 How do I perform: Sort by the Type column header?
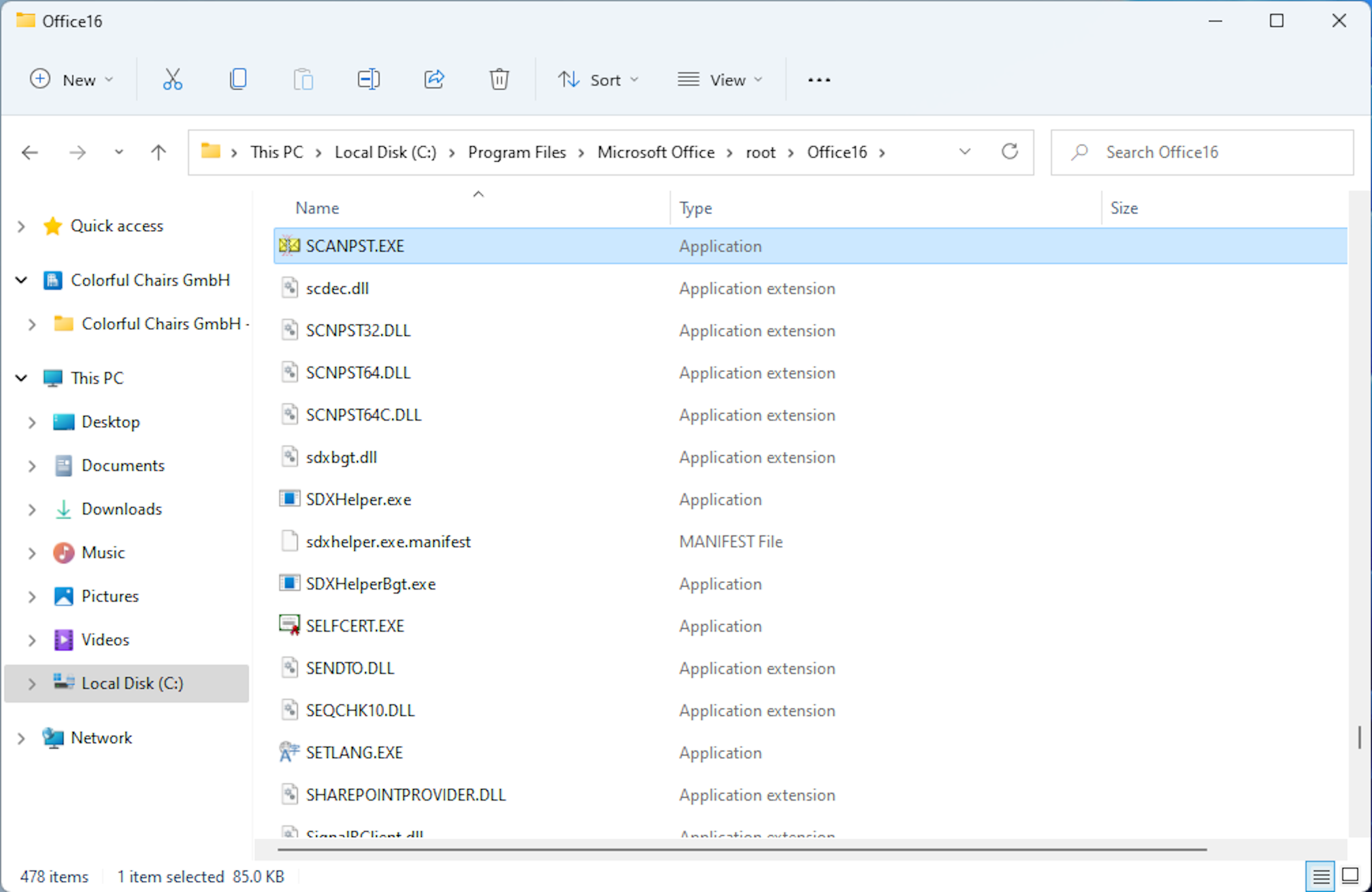pos(696,208)
